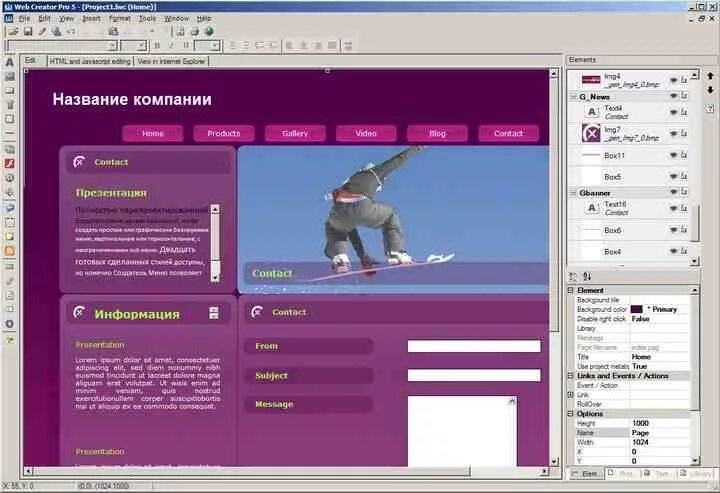
Task: Toggle visibility eye for Gbanner group
Action: (673, 192)
